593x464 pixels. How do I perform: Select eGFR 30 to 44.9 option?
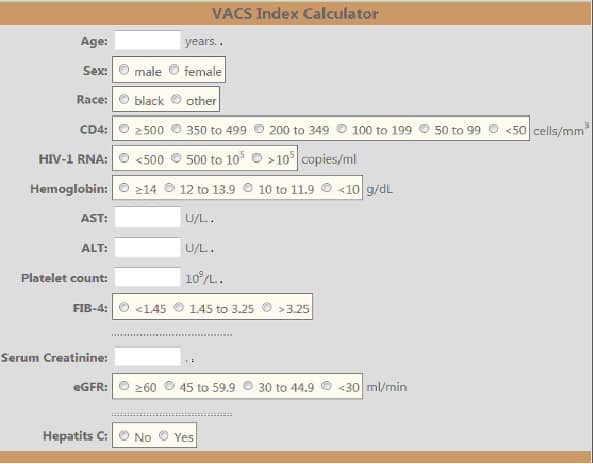[x=248, y=386]
